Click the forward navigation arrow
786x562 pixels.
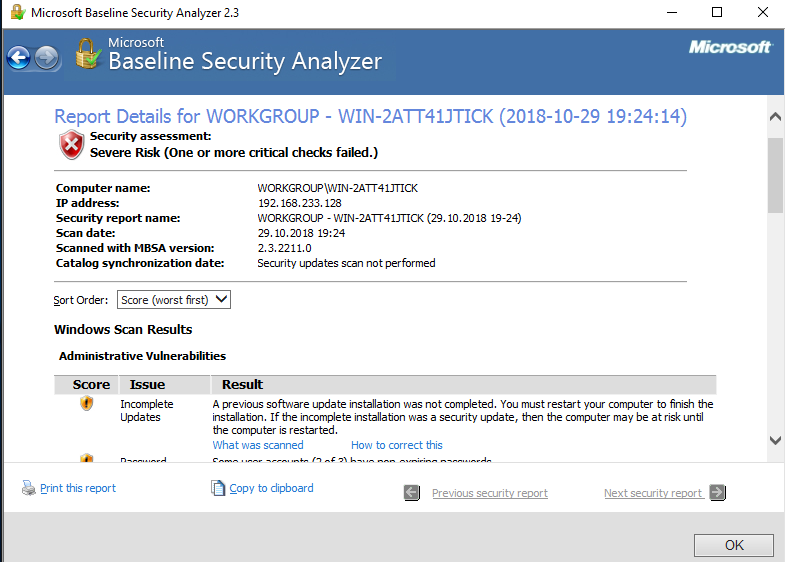(46, 58)
